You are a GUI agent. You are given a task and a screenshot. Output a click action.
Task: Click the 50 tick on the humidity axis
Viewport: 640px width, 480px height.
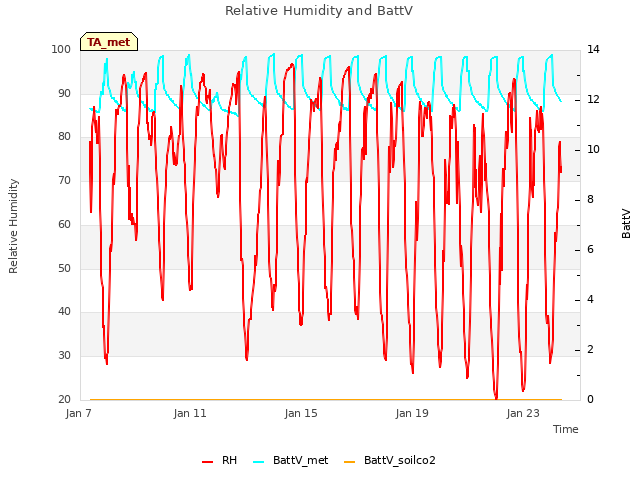pos(64,269)
